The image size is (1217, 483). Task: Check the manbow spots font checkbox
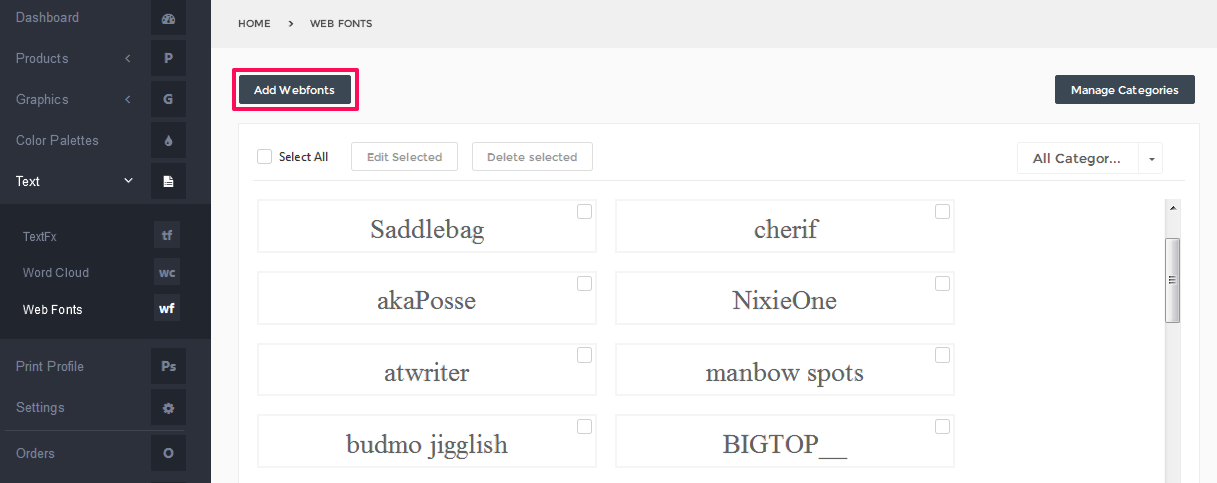pos(942,355)
